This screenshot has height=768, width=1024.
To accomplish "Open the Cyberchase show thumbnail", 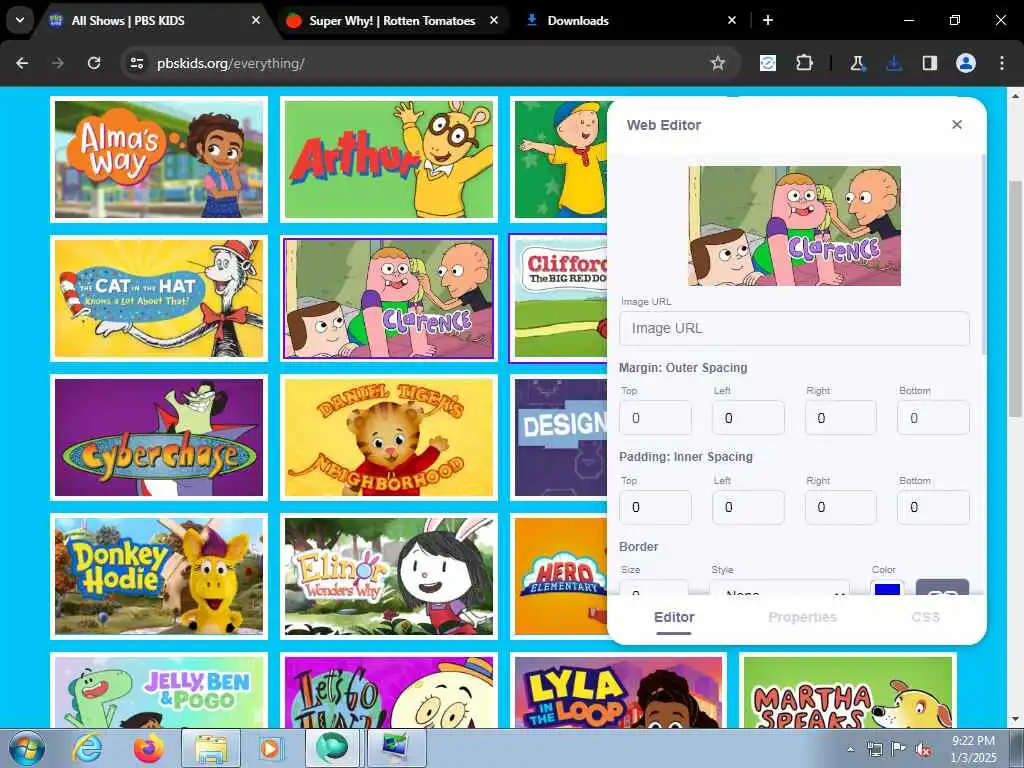I will coord(159,437).
